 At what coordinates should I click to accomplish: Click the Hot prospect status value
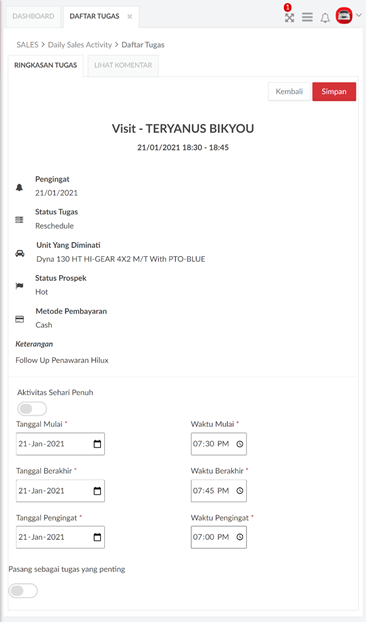[x=42, y=292]
